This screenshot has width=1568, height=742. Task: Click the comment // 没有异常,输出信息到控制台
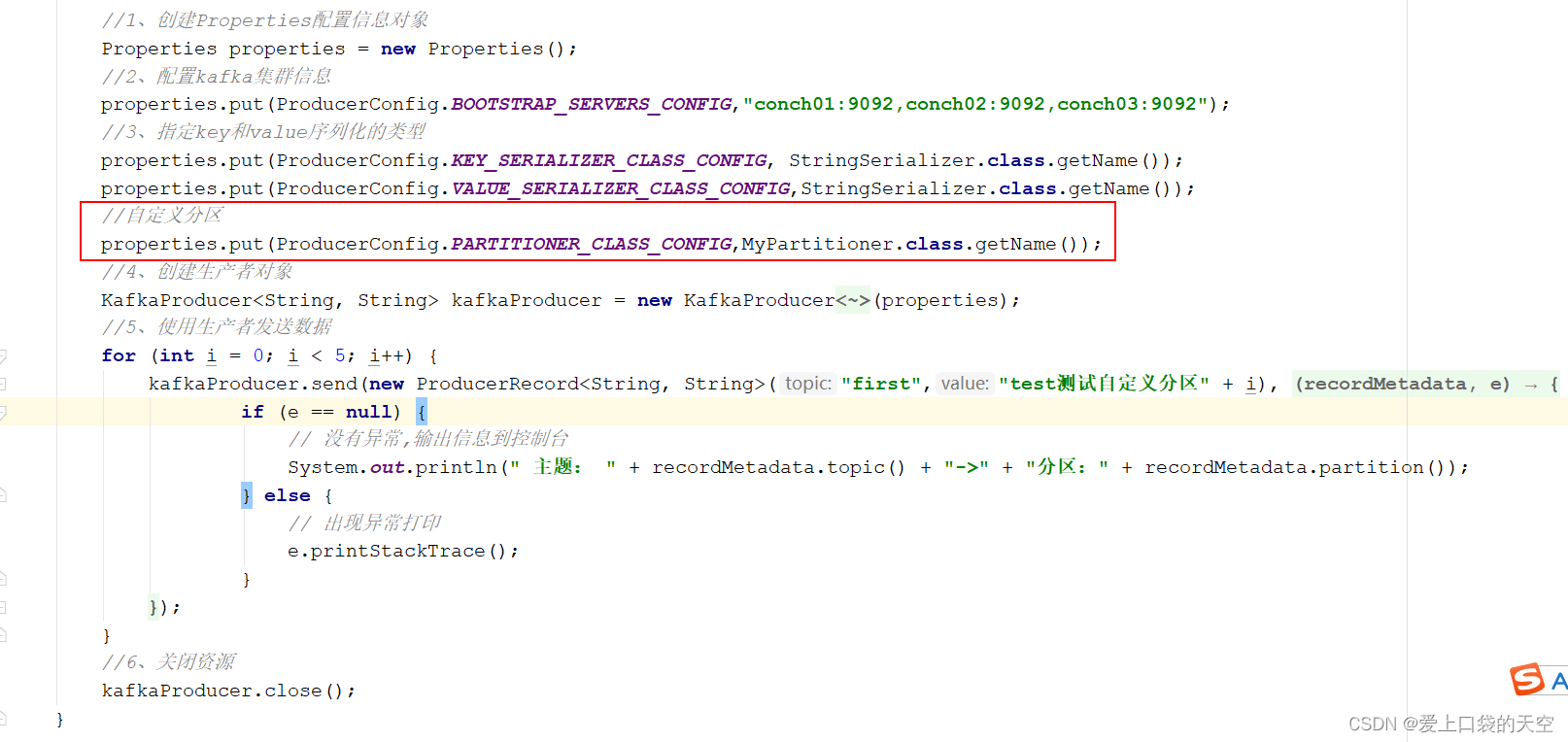tap(428, 439)
